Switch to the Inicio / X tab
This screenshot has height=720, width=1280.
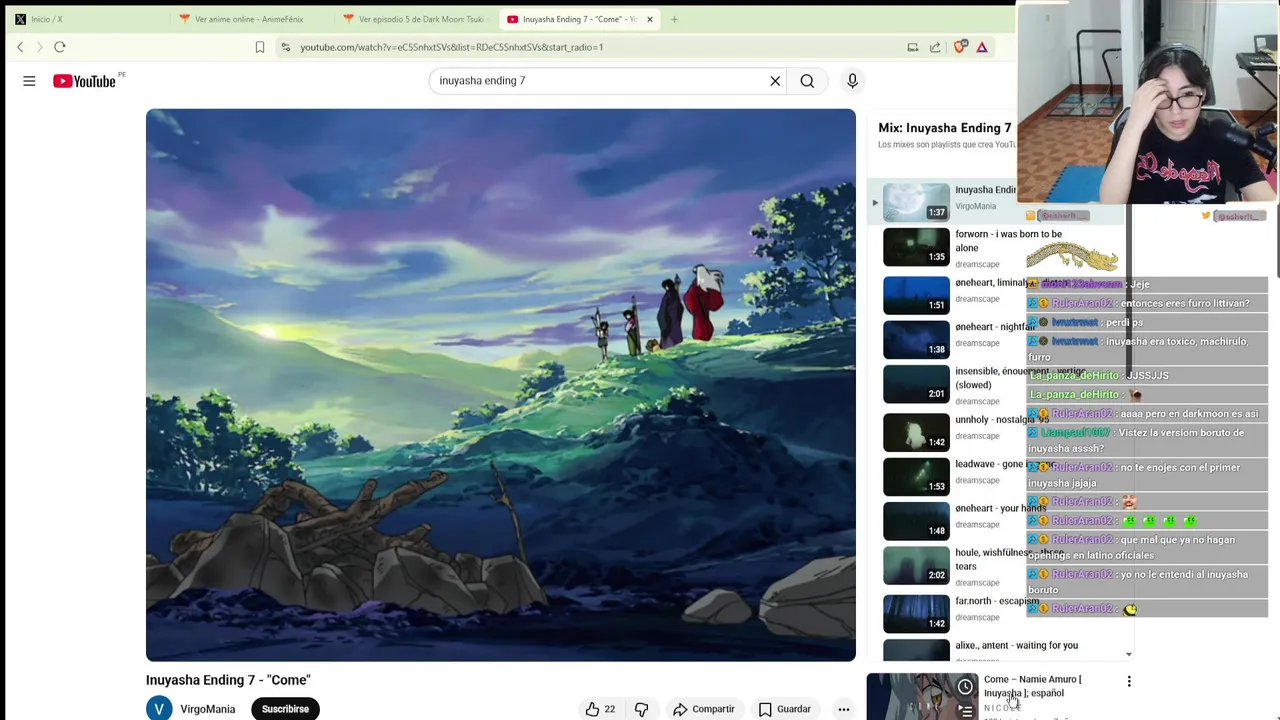tap(84, 19)
